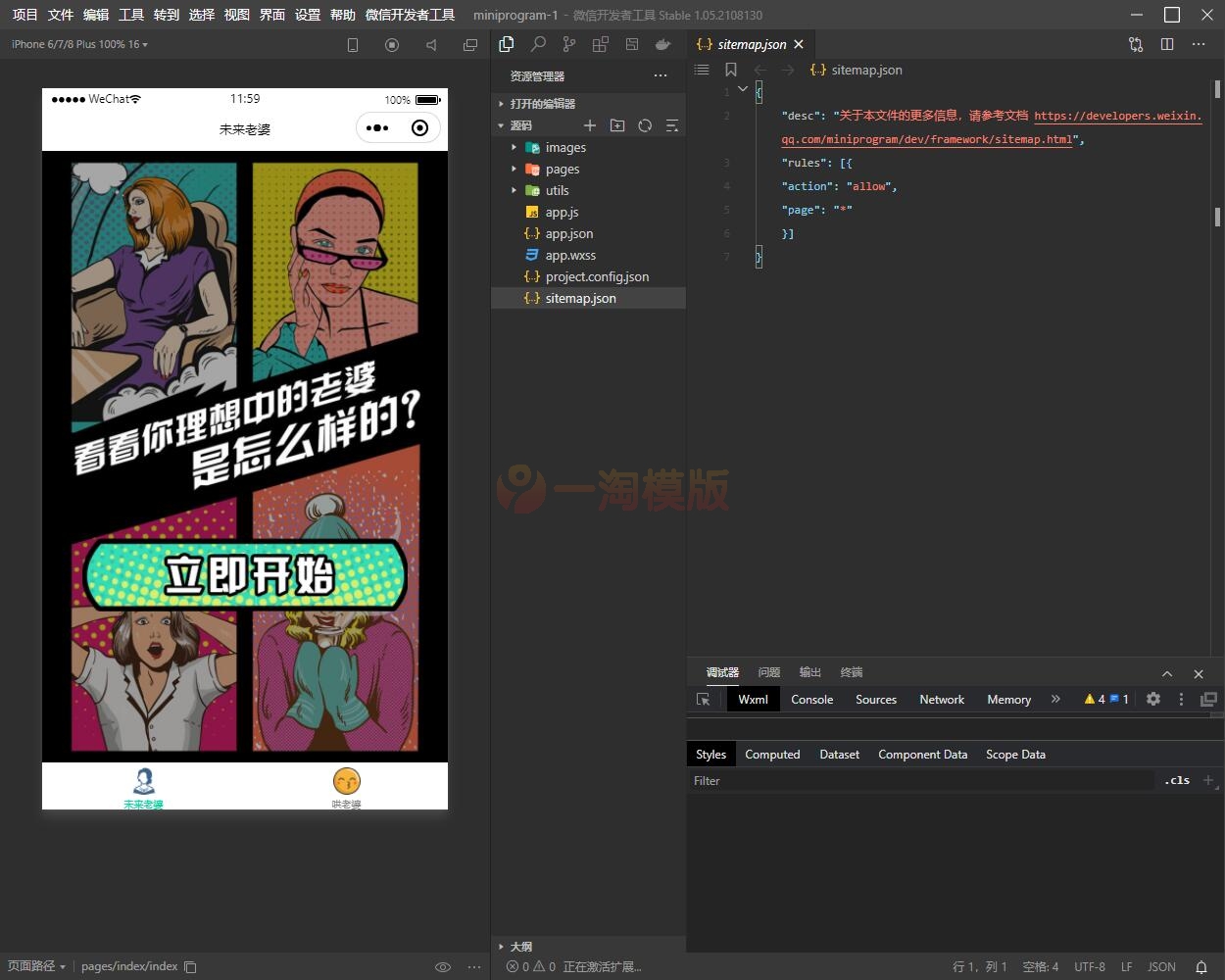Collapse all folders in explorer
The height and width of the screenshot is (980, 1225).
(672, 125)
